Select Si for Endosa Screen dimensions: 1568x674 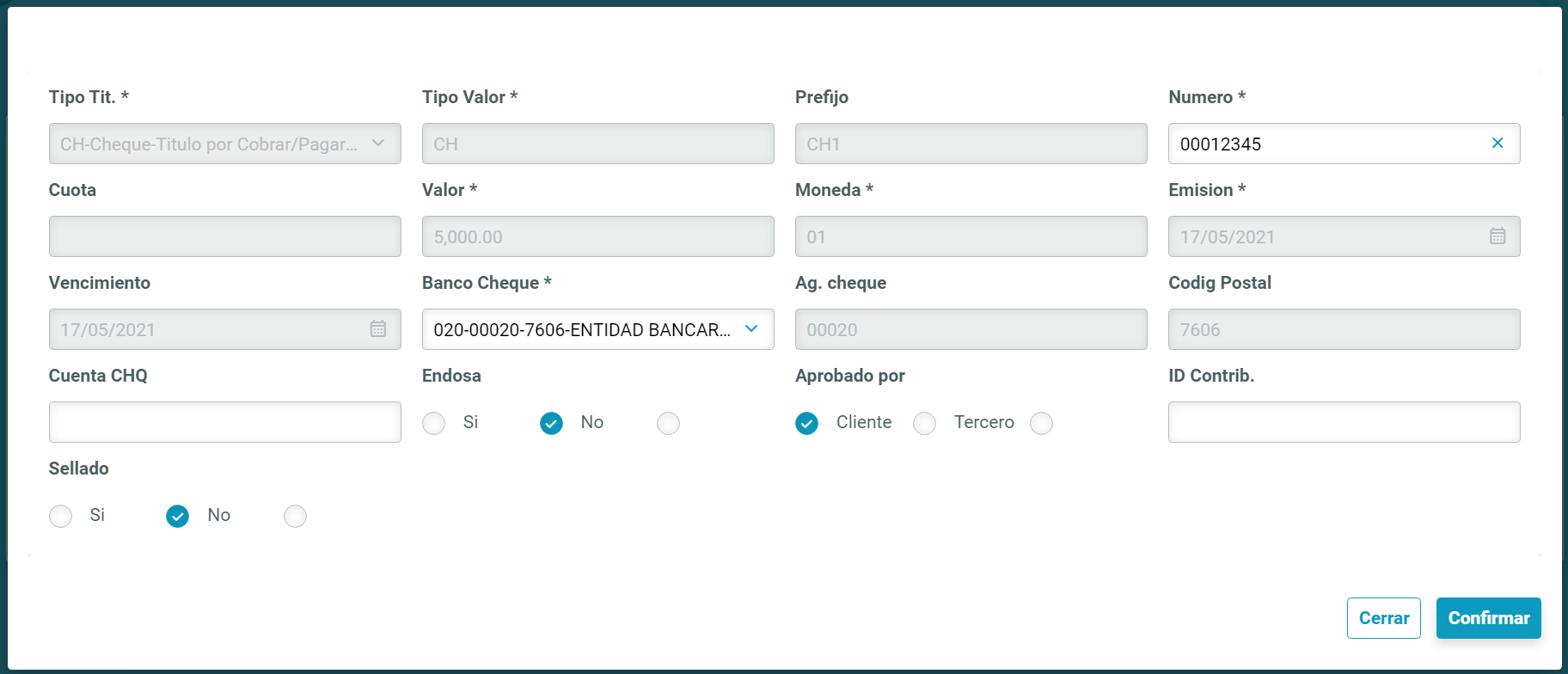coord(434,423)
